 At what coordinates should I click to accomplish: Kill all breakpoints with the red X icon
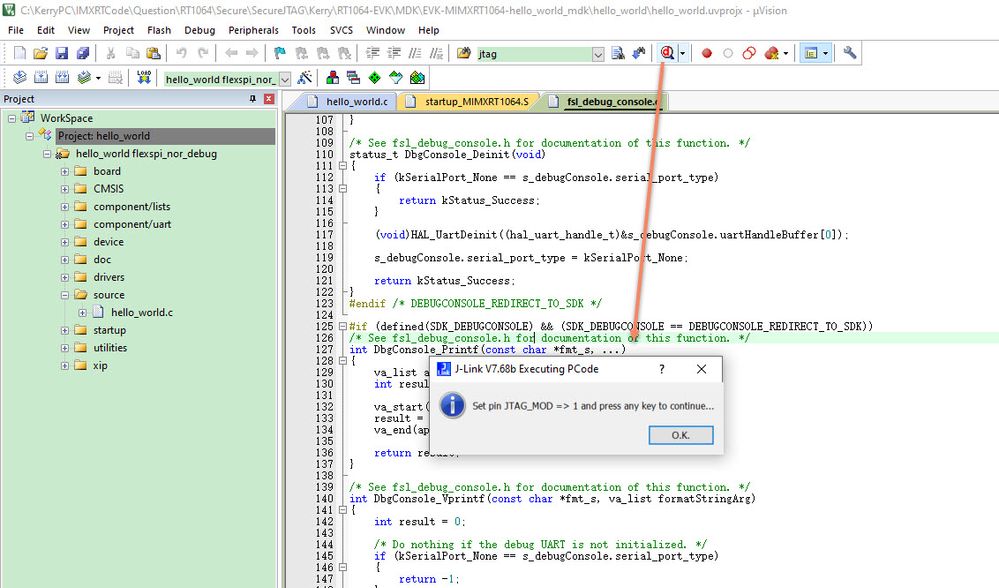[772, 54]
